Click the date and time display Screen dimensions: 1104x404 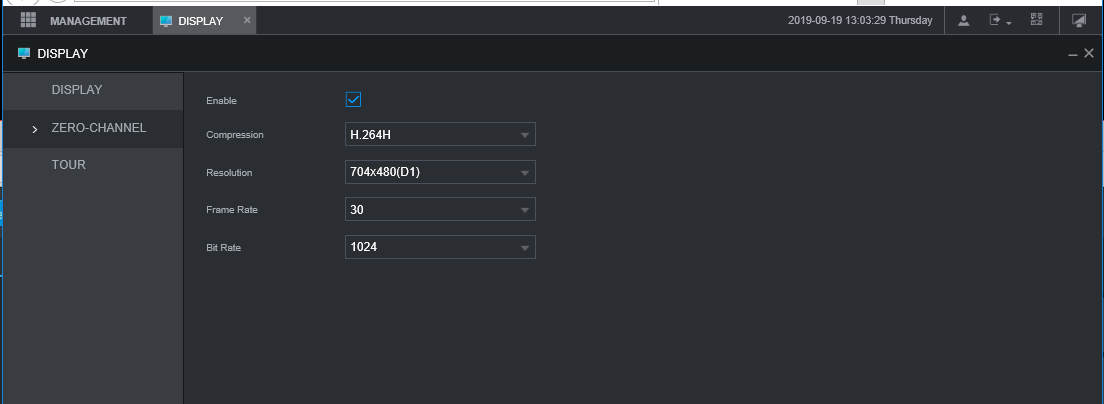pyautogui.click(x=860, y=21)
